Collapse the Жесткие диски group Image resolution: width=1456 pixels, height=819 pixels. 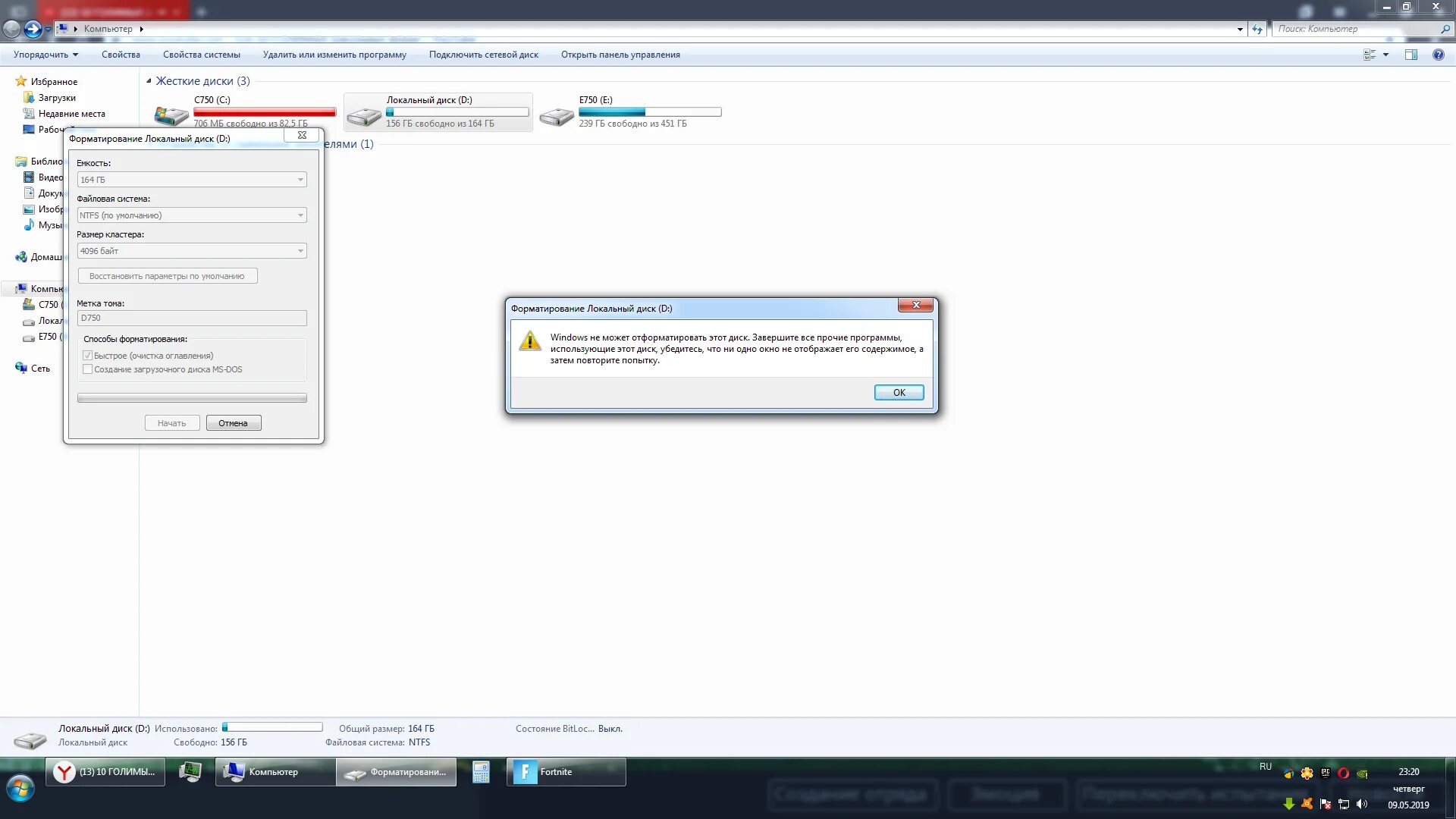click(149, 81)
